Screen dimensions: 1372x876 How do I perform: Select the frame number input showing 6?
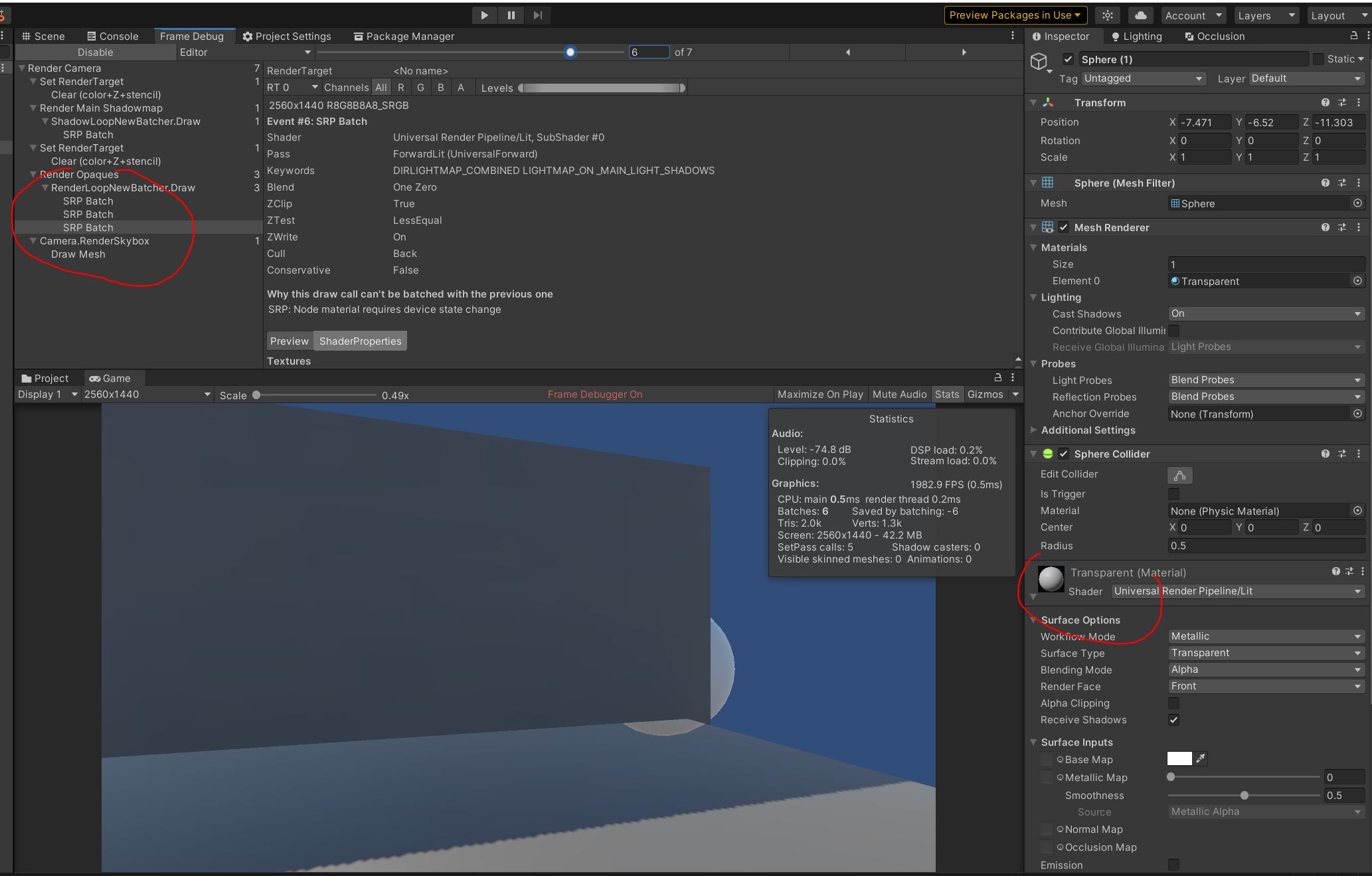649,52
